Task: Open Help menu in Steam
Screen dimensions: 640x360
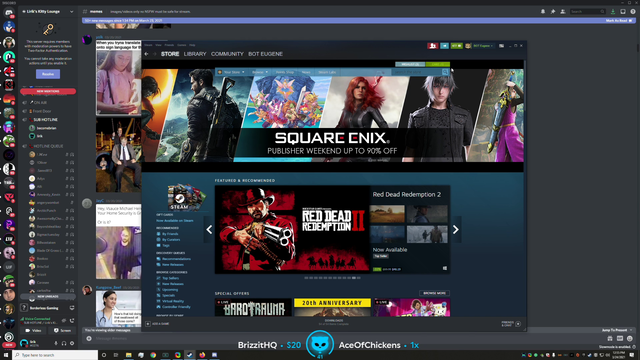Action: coord(192,45)
